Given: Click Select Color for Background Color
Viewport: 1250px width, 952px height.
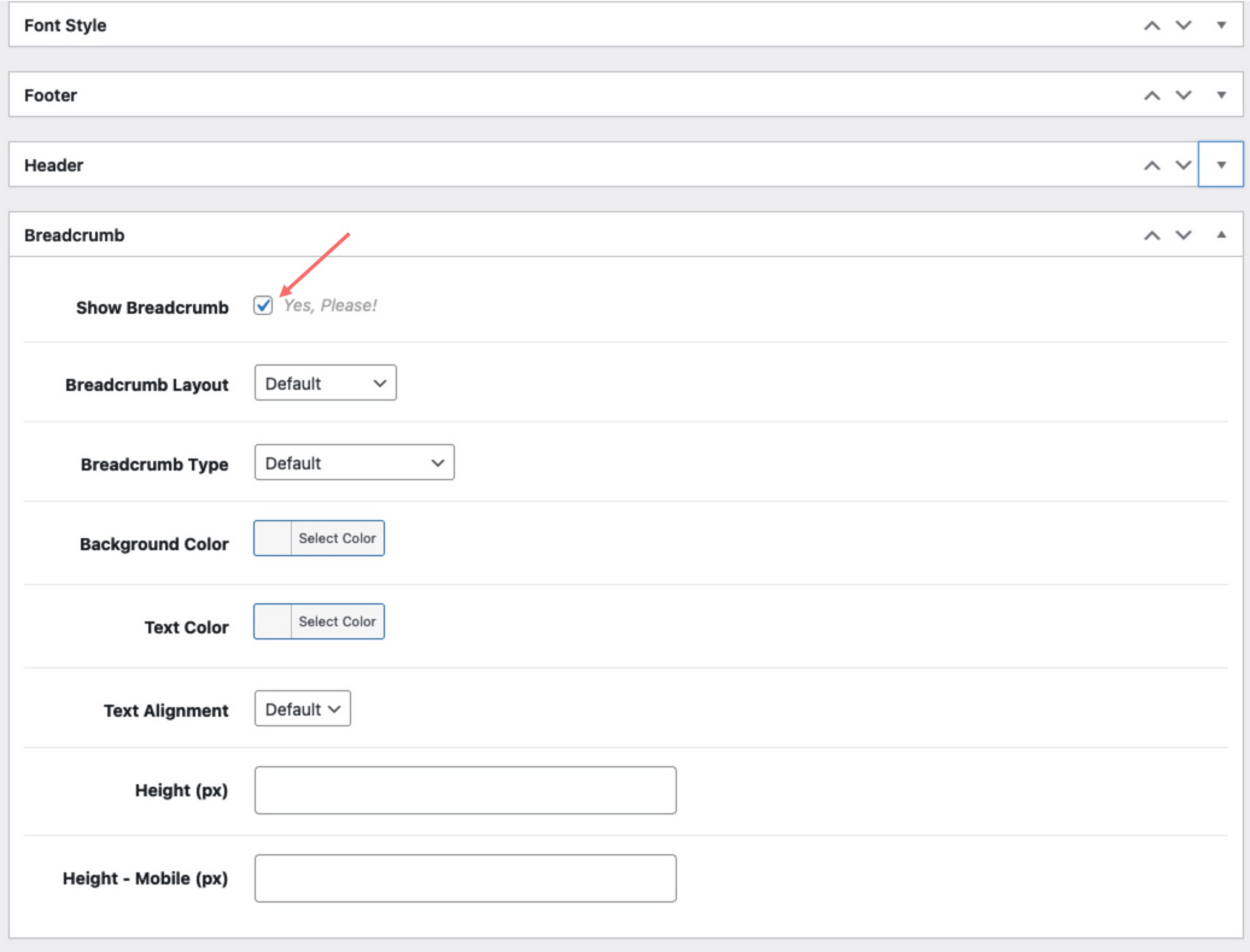Looking at the screenshot, I should (337, 538).
